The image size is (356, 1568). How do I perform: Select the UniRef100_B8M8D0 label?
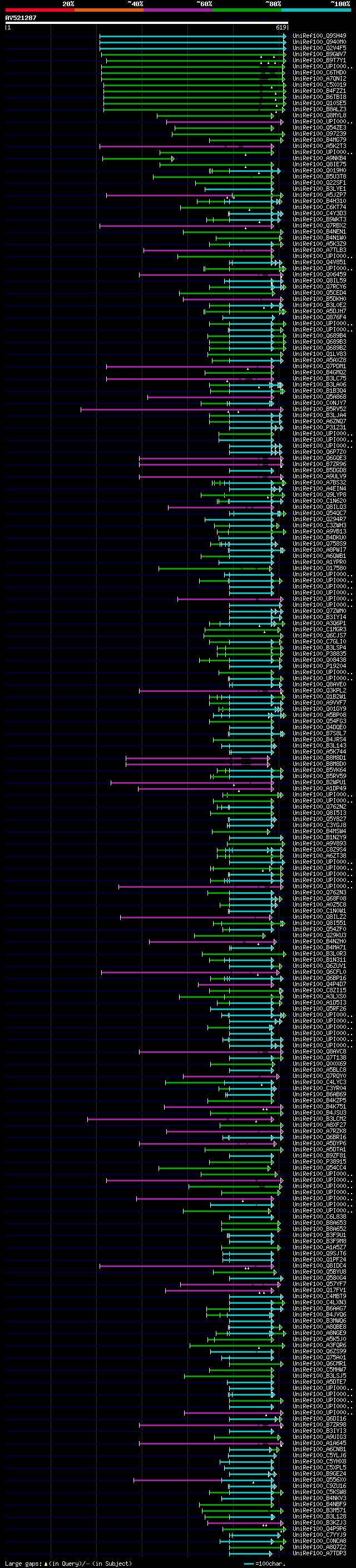pyautogui.click(x=319, y=764)
